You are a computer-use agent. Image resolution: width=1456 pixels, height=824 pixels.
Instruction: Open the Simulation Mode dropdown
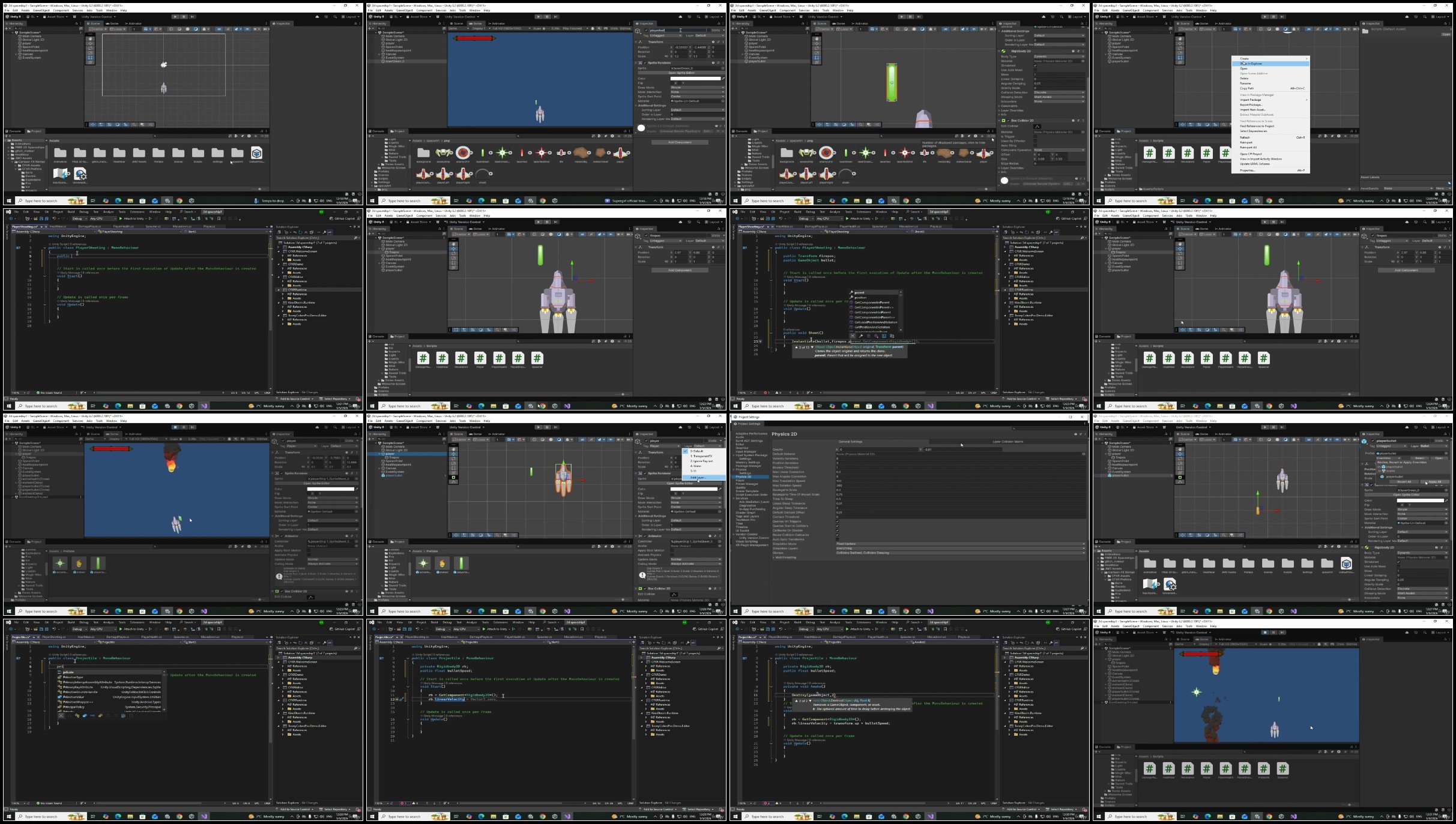[960, 544]
